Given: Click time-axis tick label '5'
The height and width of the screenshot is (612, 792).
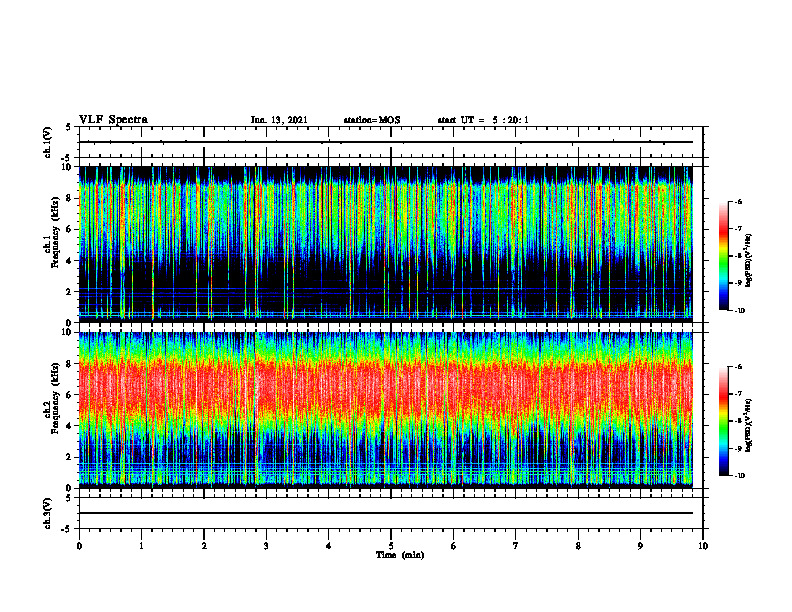Looking at the screenshot, I should pos(391,546).
